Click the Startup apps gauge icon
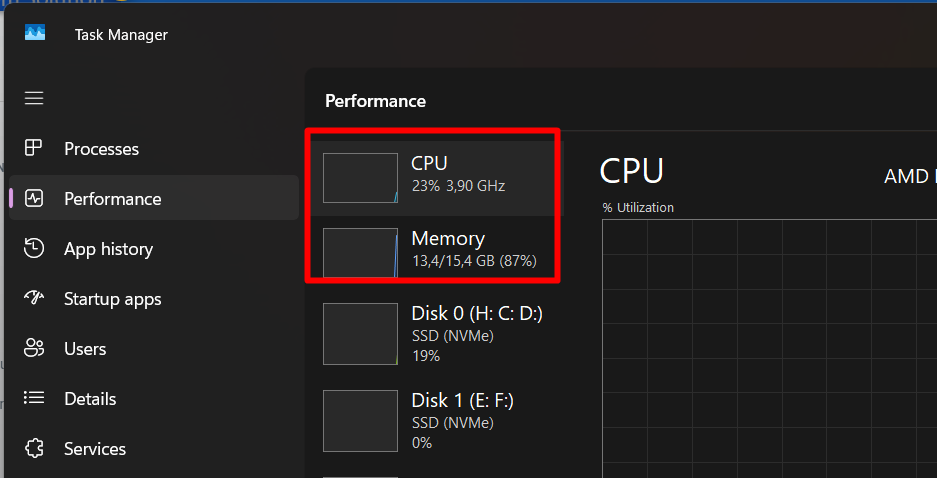Viewport: 937px width, 478px height. tap(33, 298)
